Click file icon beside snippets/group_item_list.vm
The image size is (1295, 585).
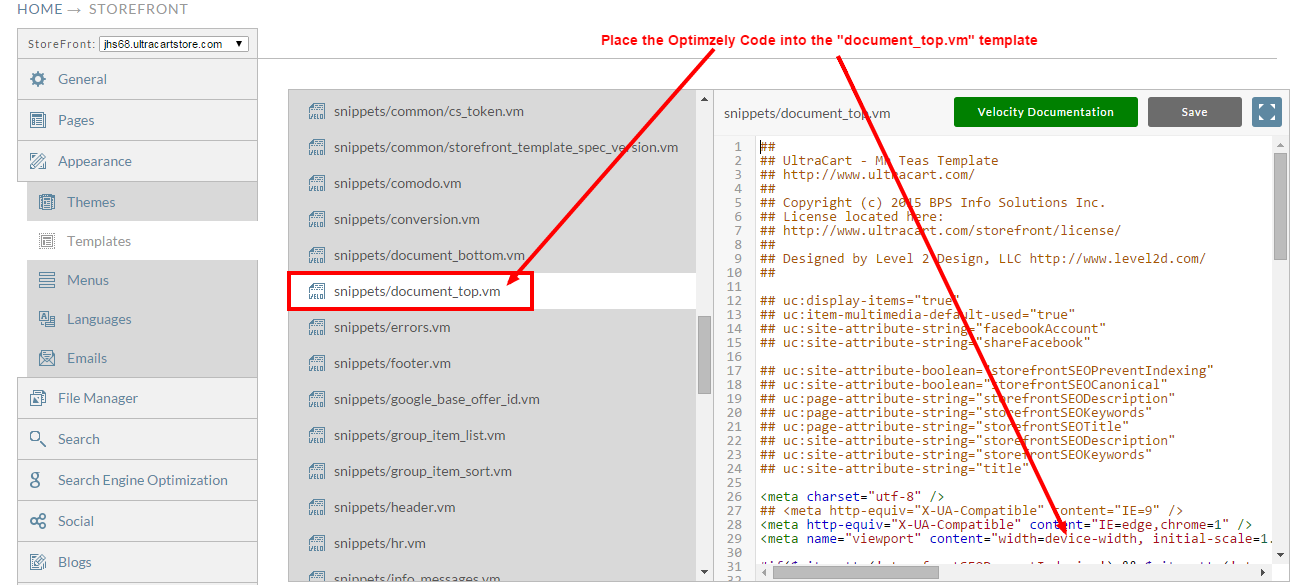tap(317, 435)
